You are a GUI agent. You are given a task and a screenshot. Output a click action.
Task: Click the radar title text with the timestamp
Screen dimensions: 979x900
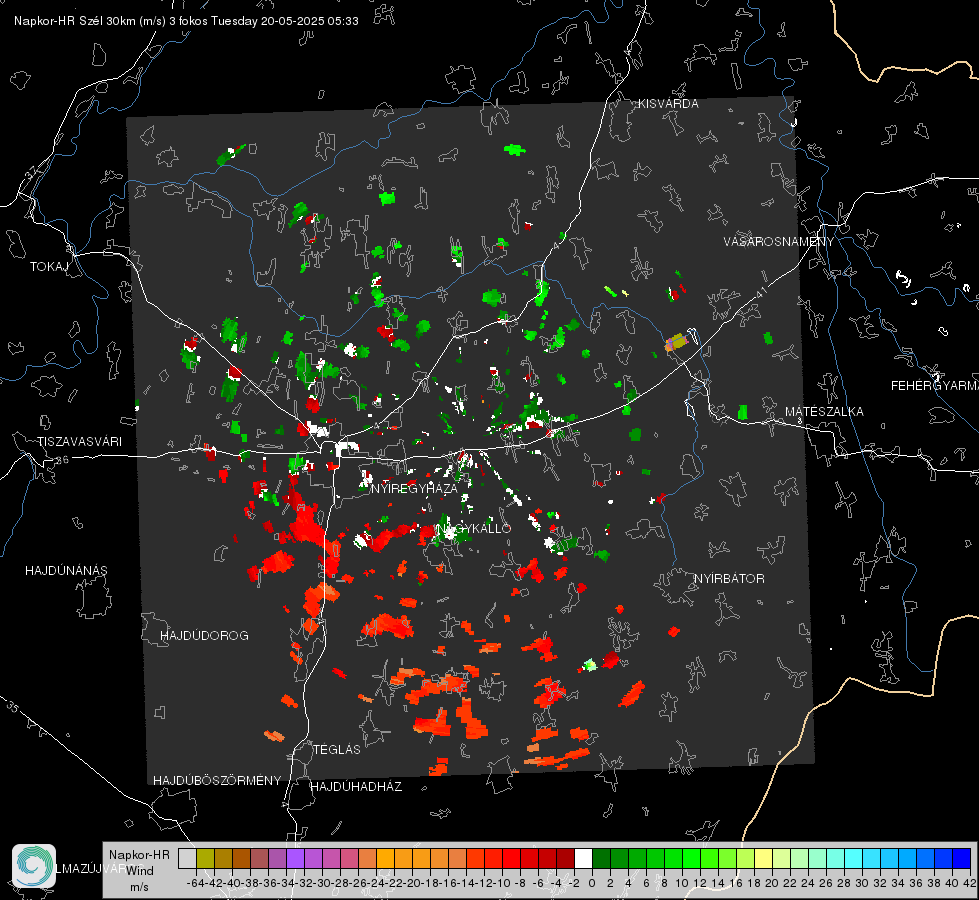(x=186, y=21)
